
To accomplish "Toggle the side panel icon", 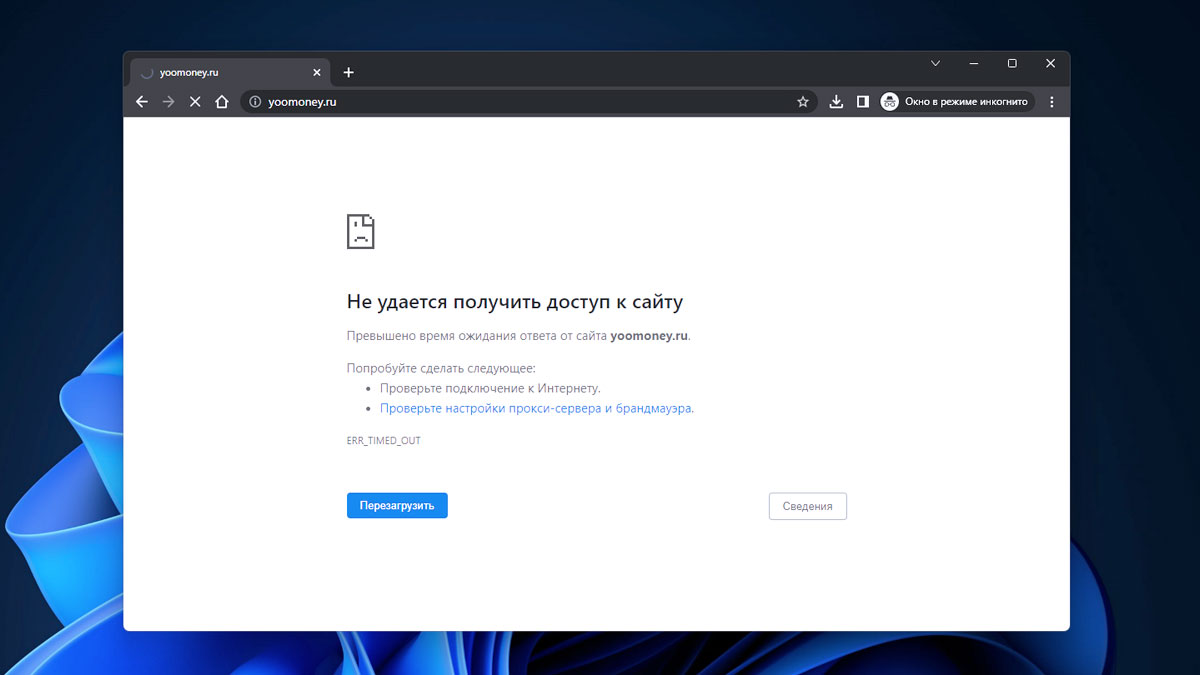I will tap(863, 102).
